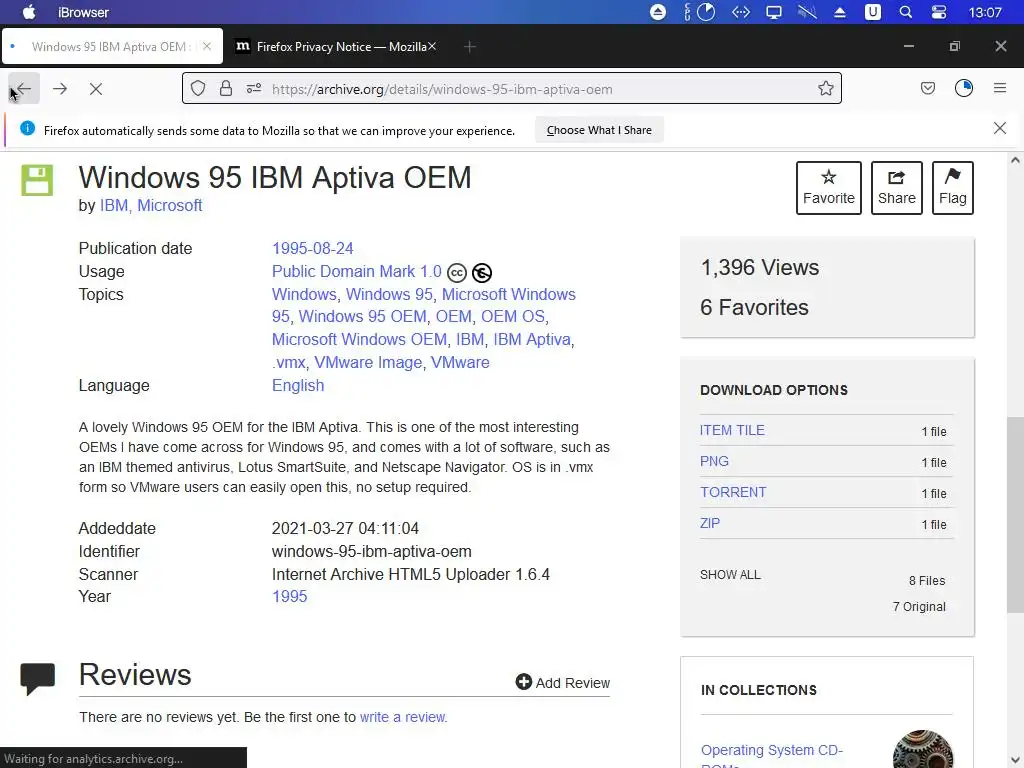Download the PNG file
The image size is (1024, 768).
714,461
